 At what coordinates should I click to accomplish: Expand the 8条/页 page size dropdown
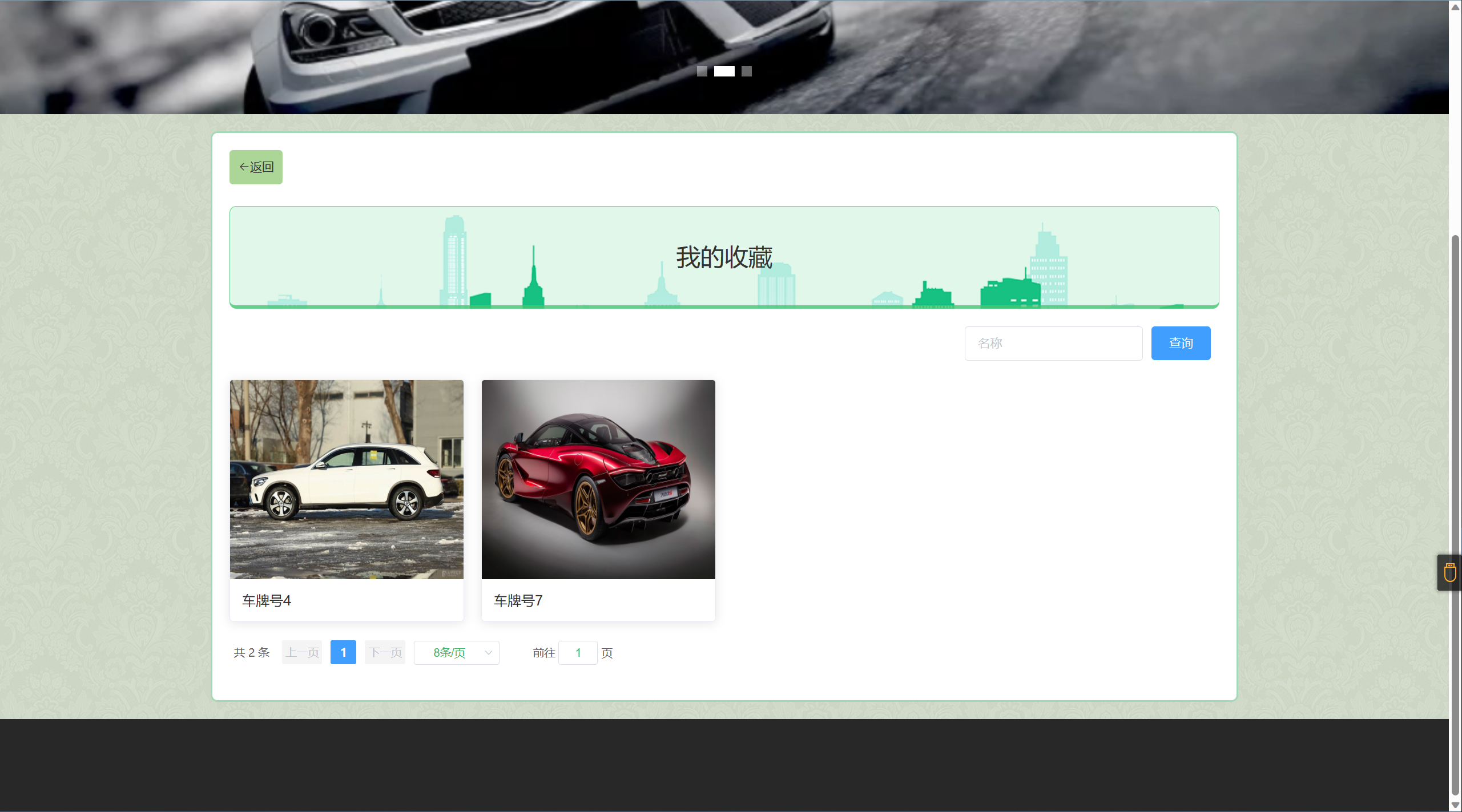pyautogui.click(x=450, y=652)
